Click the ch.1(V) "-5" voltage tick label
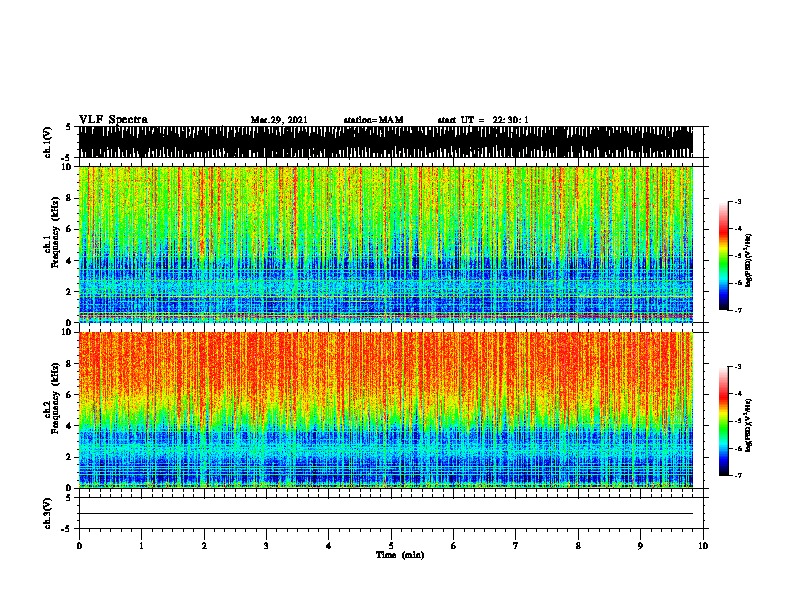Screen dimensions: 792x612 pyautogui.click(x=67, y=158)
